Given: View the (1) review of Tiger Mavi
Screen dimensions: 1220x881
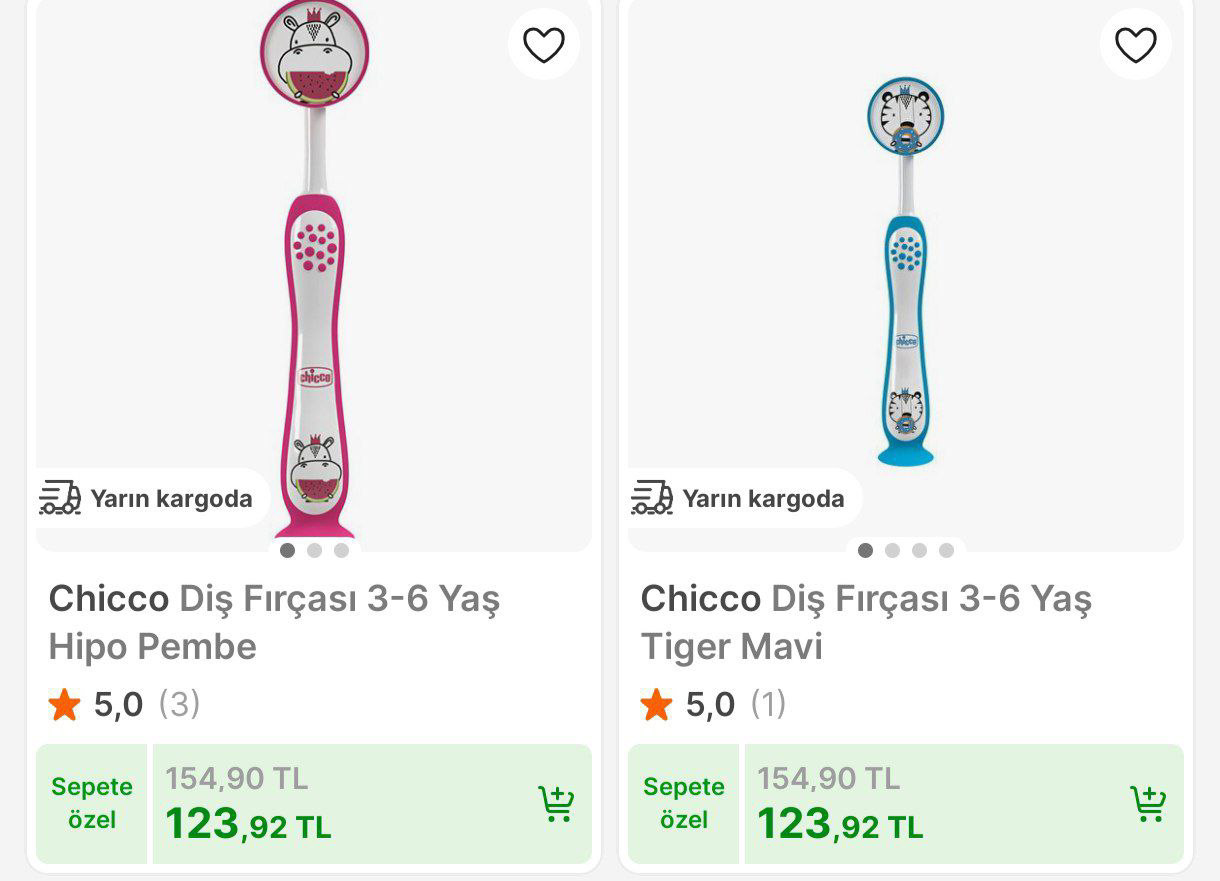Looking at the screenshot, I should pyautogui.click(x=768, y=704).
